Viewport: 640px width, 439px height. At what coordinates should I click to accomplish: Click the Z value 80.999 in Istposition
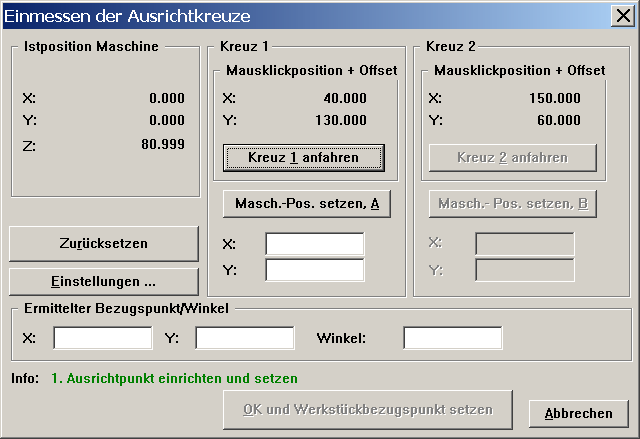(x=161, y=145)
